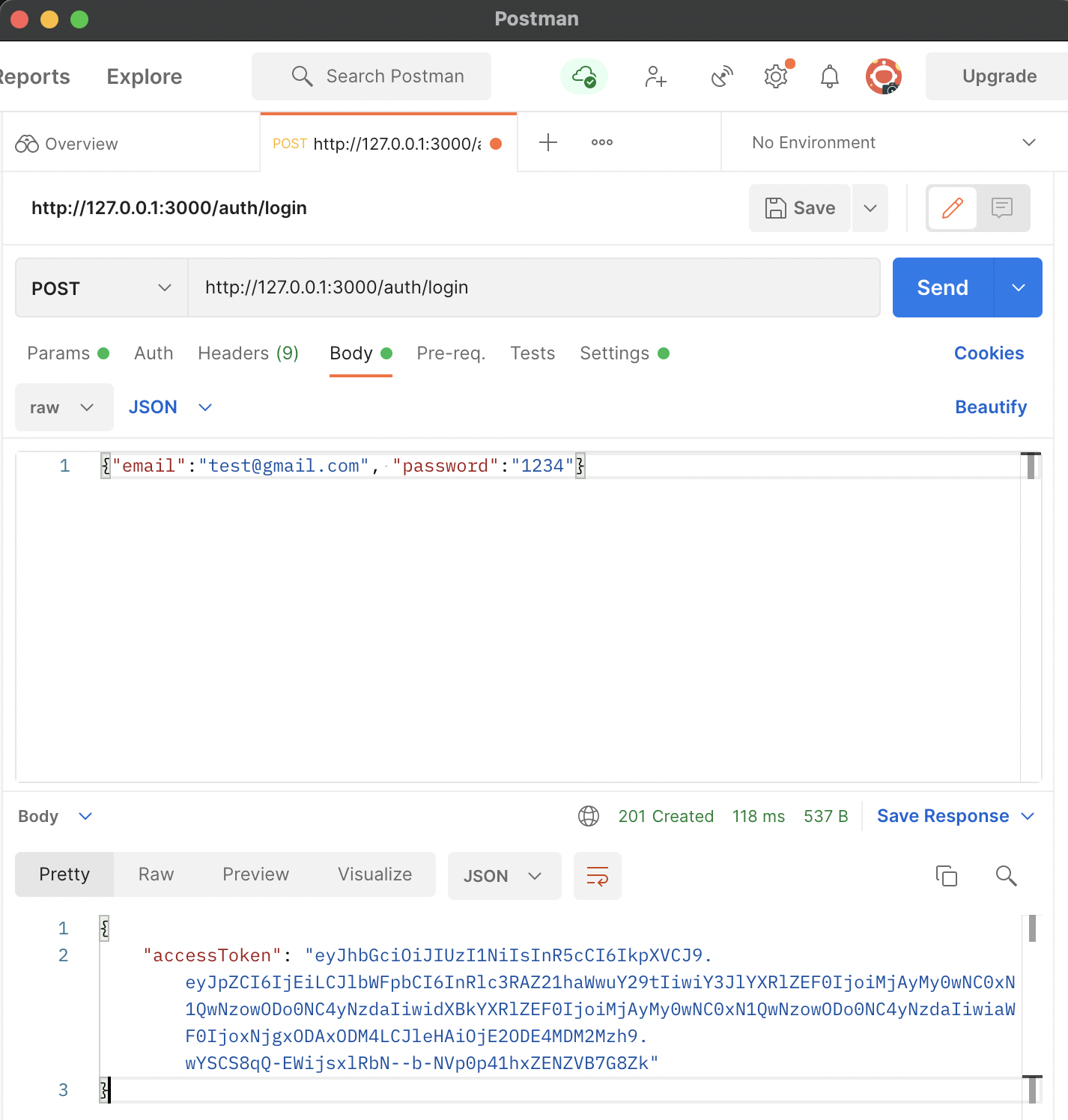This screenshot has width=1068, height=1120.
Task: Expand the response Body dropdown
Action: click(55, 816)
